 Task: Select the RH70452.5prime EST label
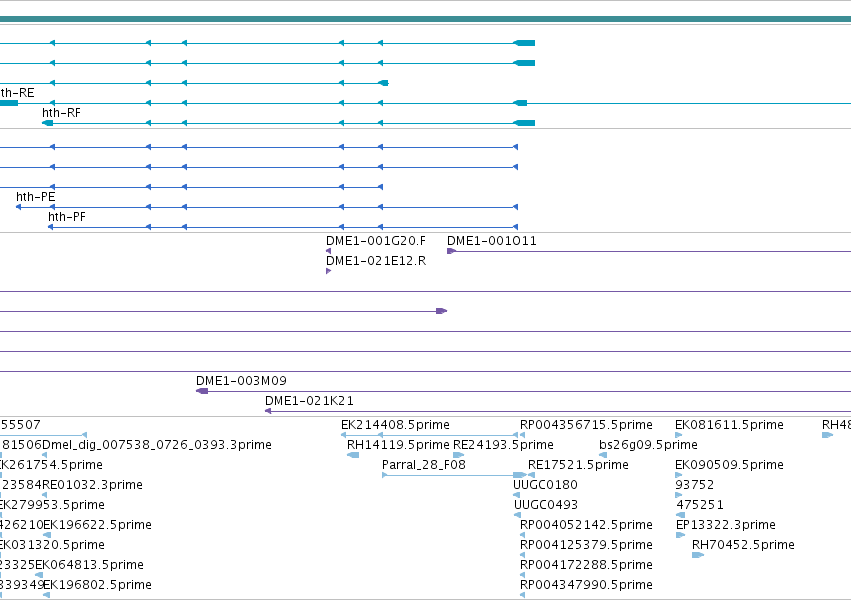[x=743, y=545]
